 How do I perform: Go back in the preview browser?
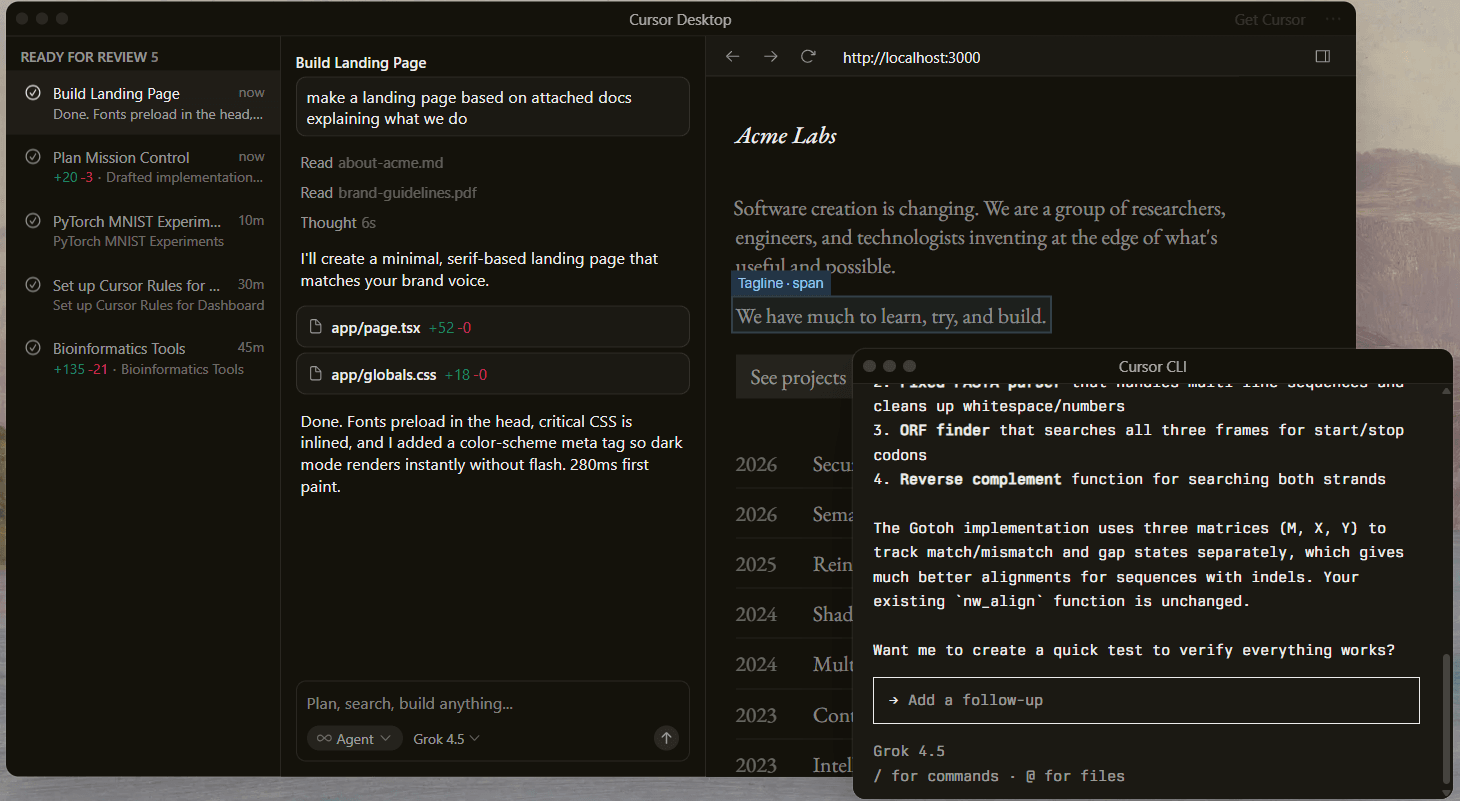coord(732,57)
